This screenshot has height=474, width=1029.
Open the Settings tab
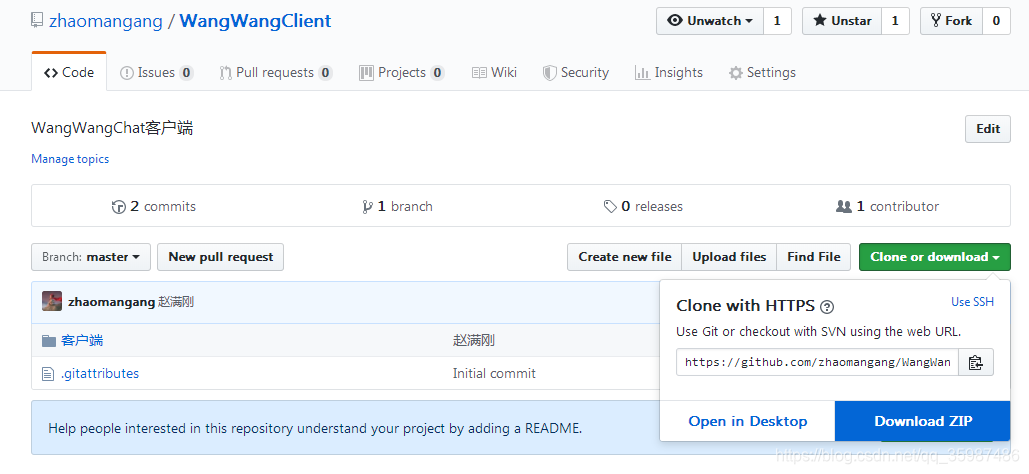pyautogui.click(x=762, y=73)
